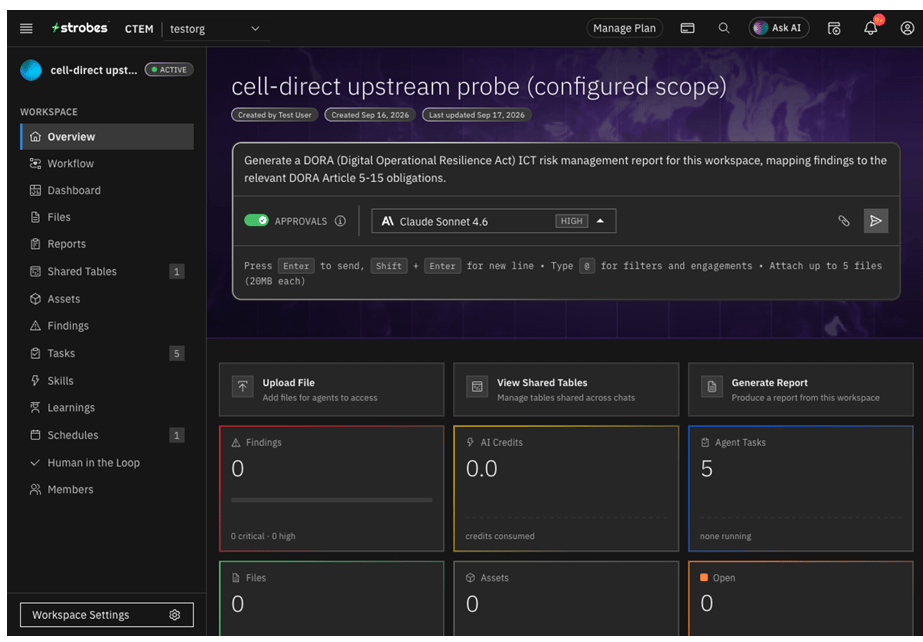The width and height of the screenshot is (923, 642).
Task: Open the Ask AI assistant
Action: (779, 28)
